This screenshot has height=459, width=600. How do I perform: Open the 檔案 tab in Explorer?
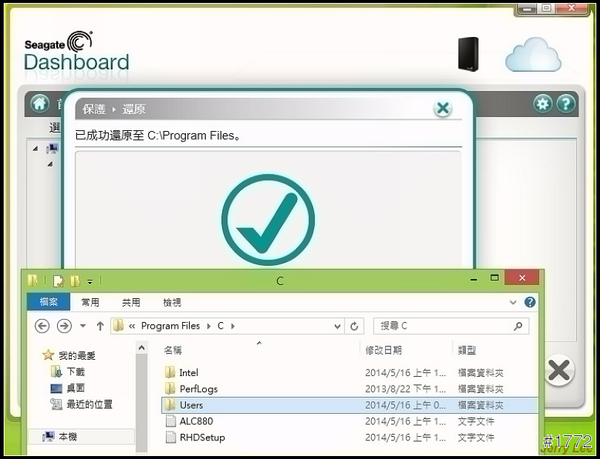[49, 302]
